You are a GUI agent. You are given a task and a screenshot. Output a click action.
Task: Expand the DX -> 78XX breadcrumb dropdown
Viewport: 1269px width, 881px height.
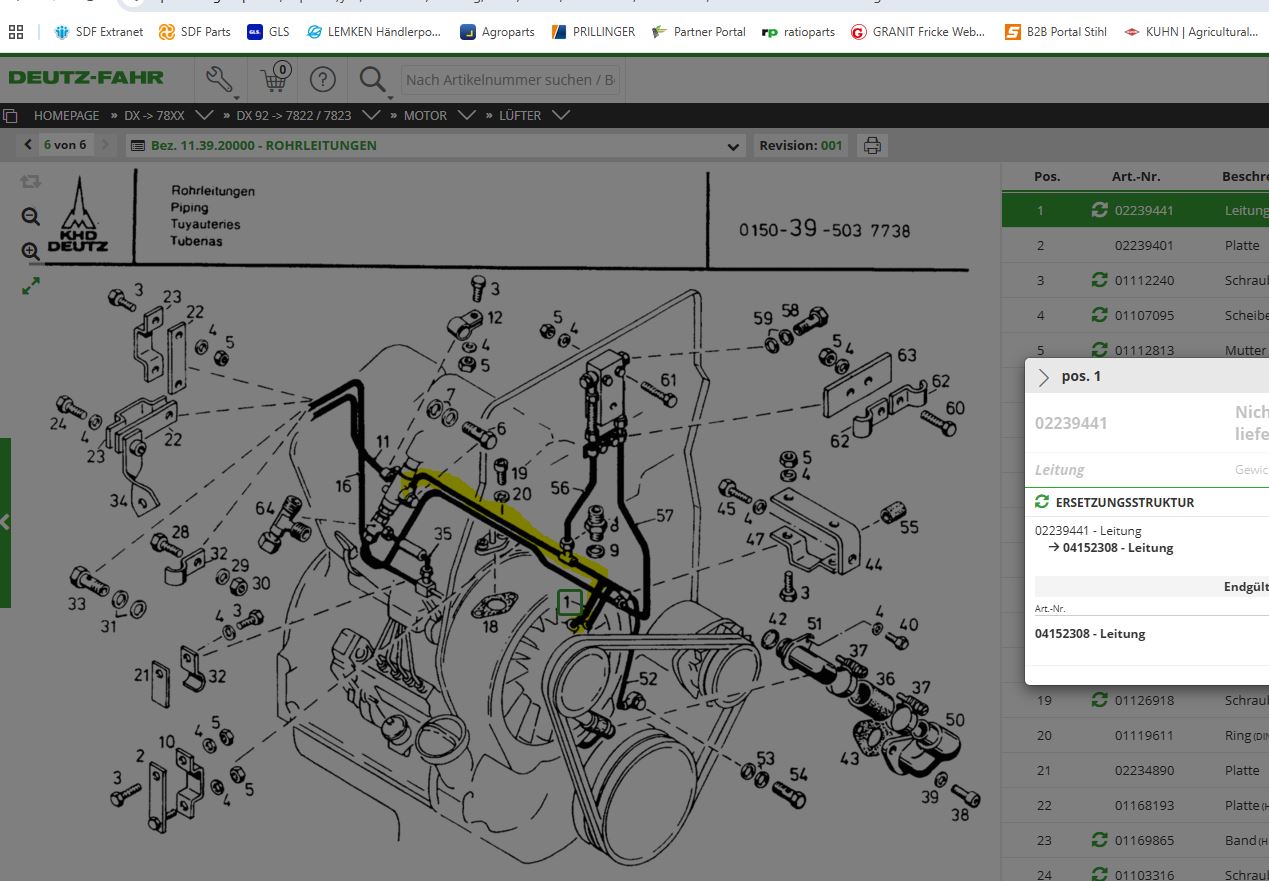pos(204,115)
